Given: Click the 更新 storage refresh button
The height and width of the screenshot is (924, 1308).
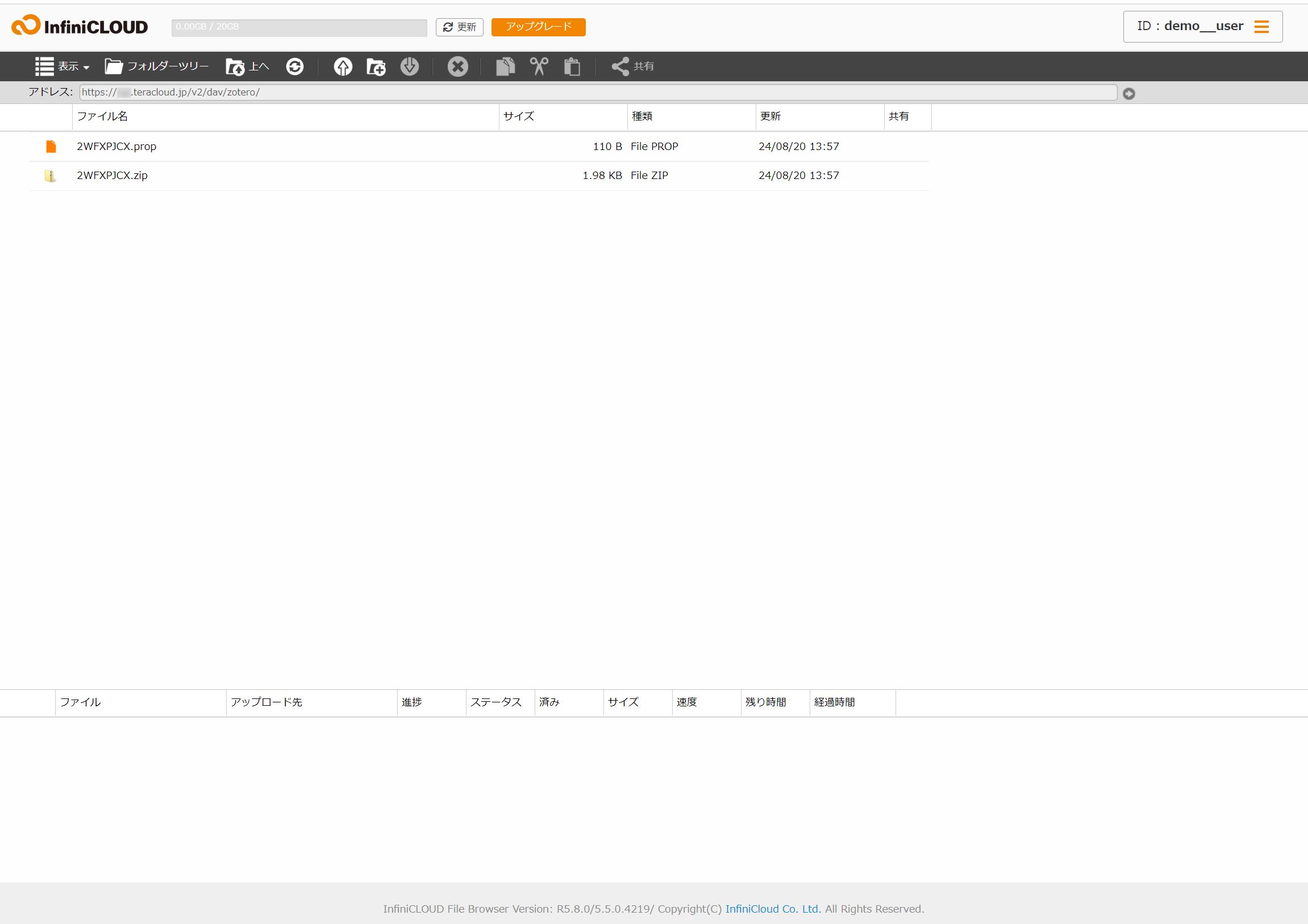Looking at the screenshot, I should pyautogui.click(x=459, y=27).
